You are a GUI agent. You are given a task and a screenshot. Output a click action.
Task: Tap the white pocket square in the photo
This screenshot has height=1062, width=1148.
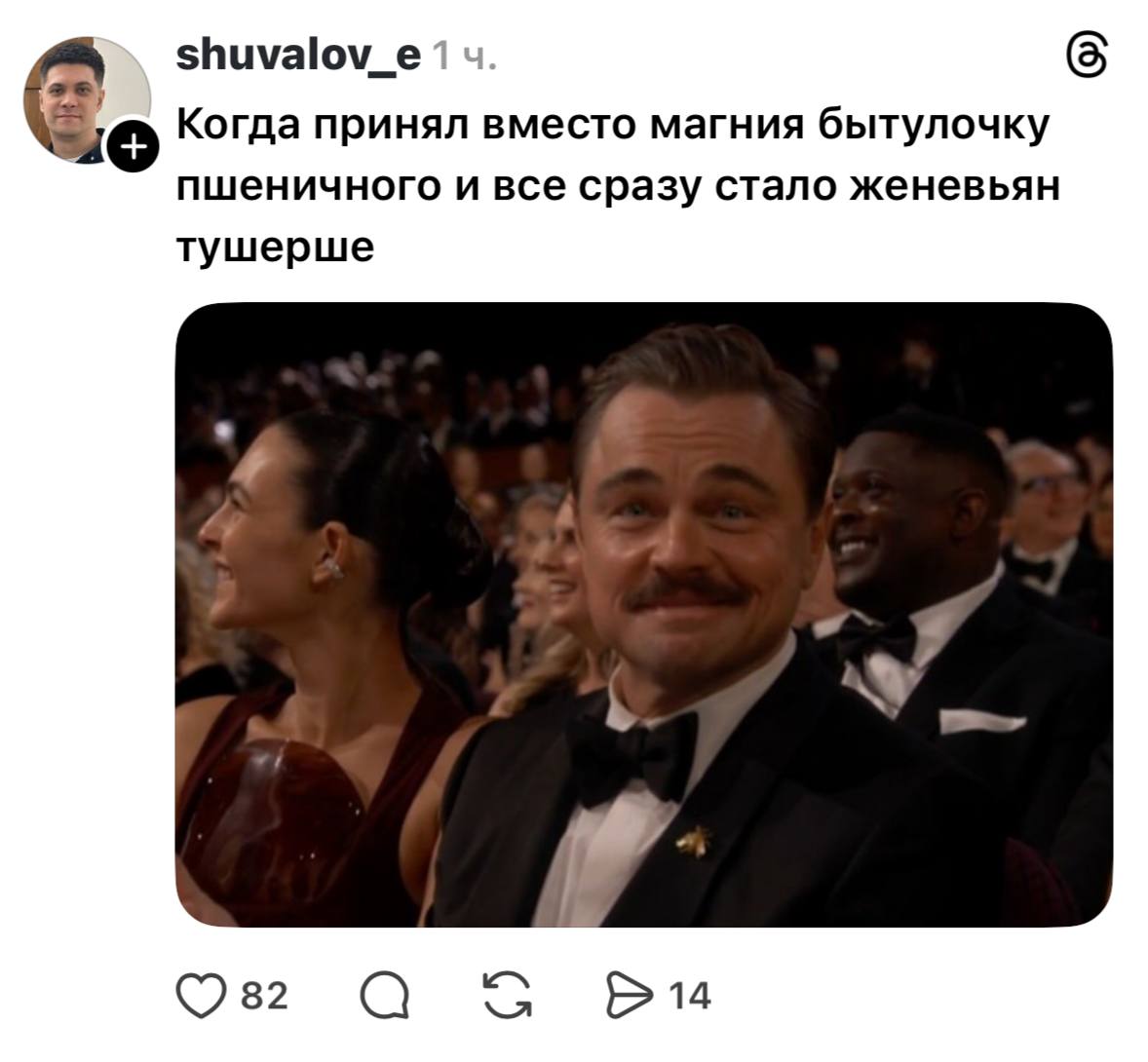(x=981, y=721)
